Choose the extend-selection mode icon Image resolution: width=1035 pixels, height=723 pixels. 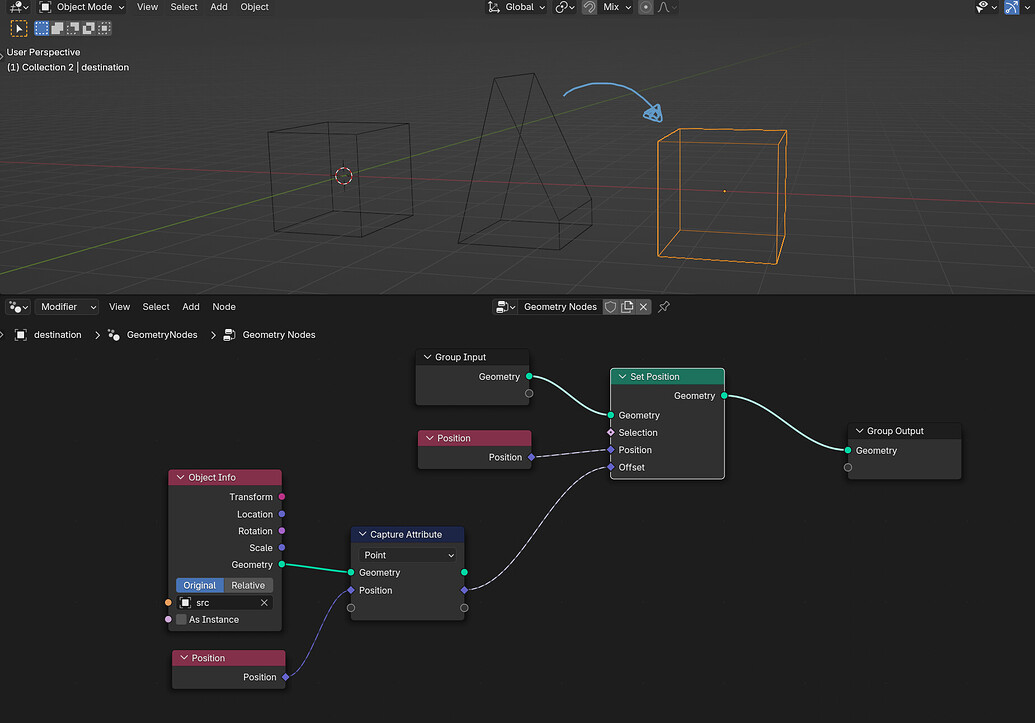coord(57,28)
